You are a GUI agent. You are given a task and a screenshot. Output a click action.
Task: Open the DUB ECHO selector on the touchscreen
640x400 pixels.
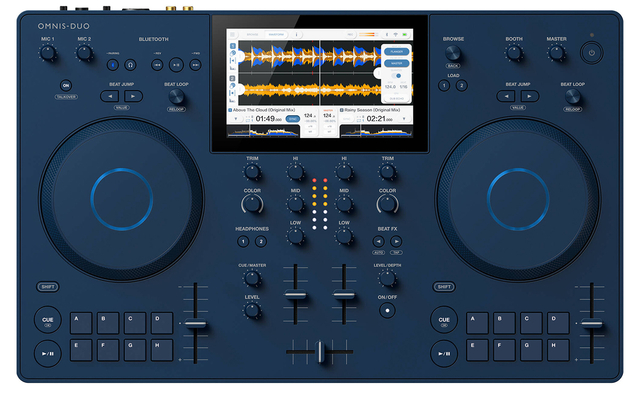click(396, 99)
